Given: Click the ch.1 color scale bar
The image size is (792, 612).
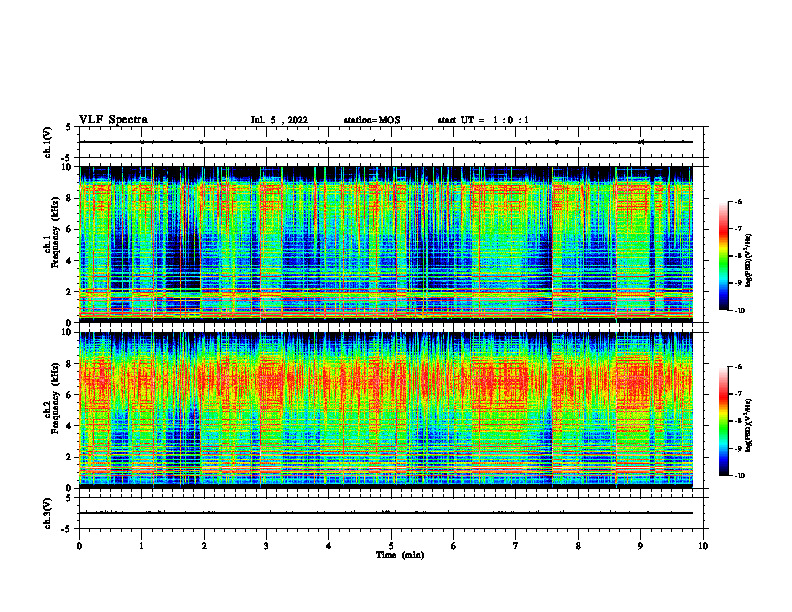Looking at the screenshot, I should coord(723,256).
